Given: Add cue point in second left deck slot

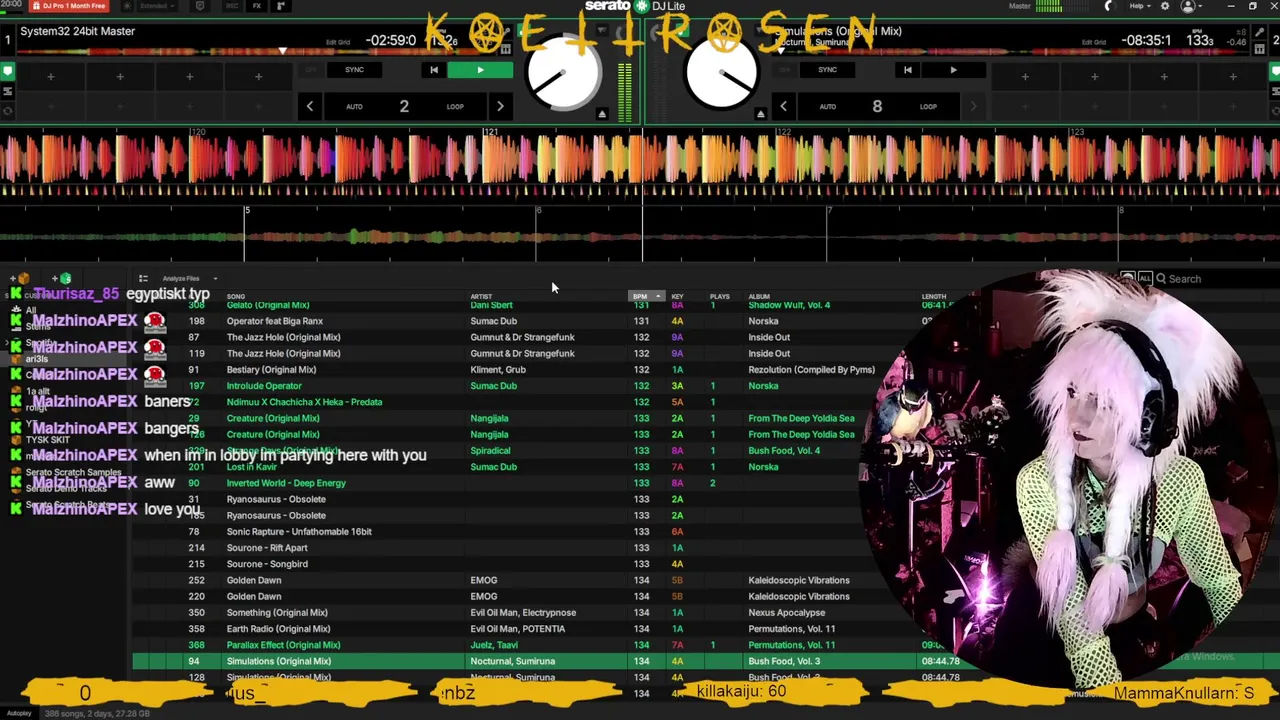Looking at the screenshot, I should point(120,76).
